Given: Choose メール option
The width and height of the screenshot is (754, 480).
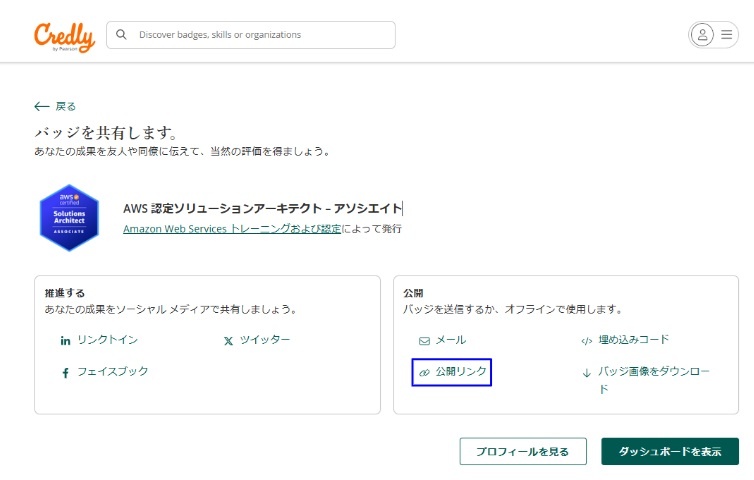Looking at the screenshot, I should pyautogui.click(x=451, y=340).
